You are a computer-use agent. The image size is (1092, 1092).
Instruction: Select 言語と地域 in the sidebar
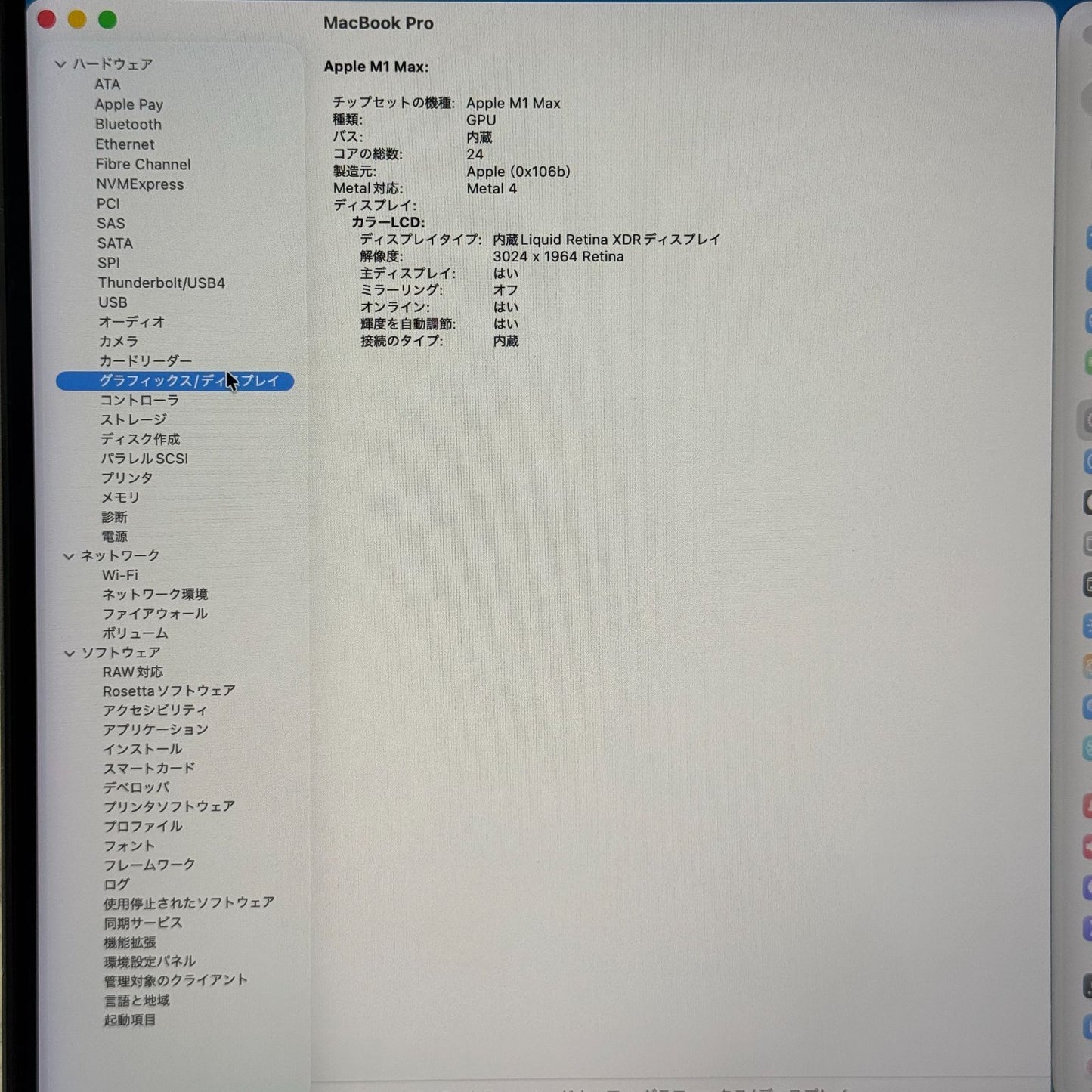[137, 1001]
